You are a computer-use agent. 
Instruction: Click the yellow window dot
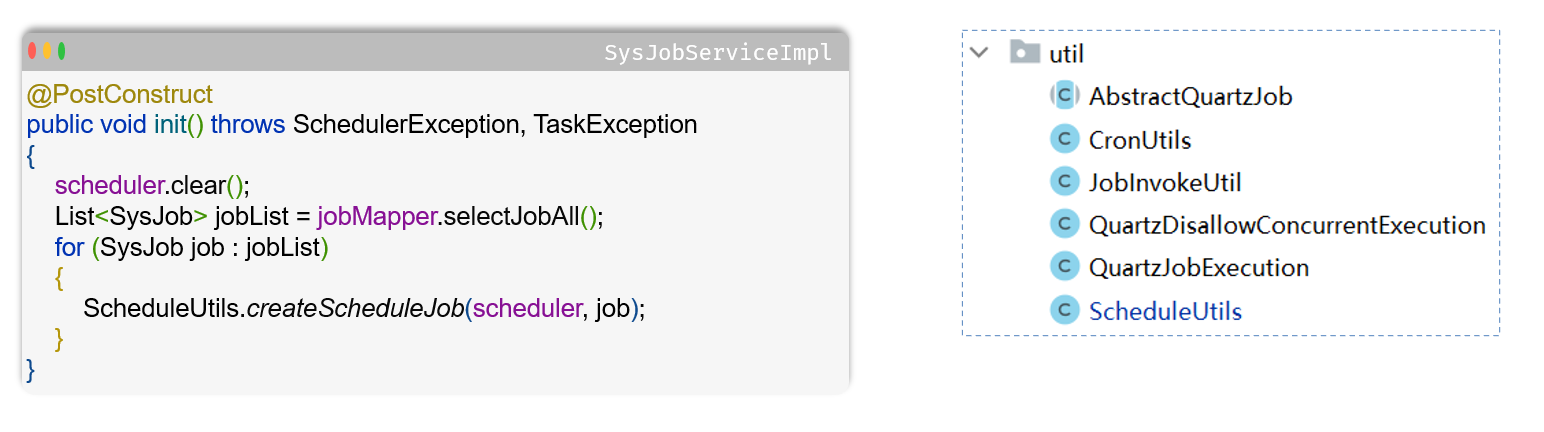coord(47,51)
